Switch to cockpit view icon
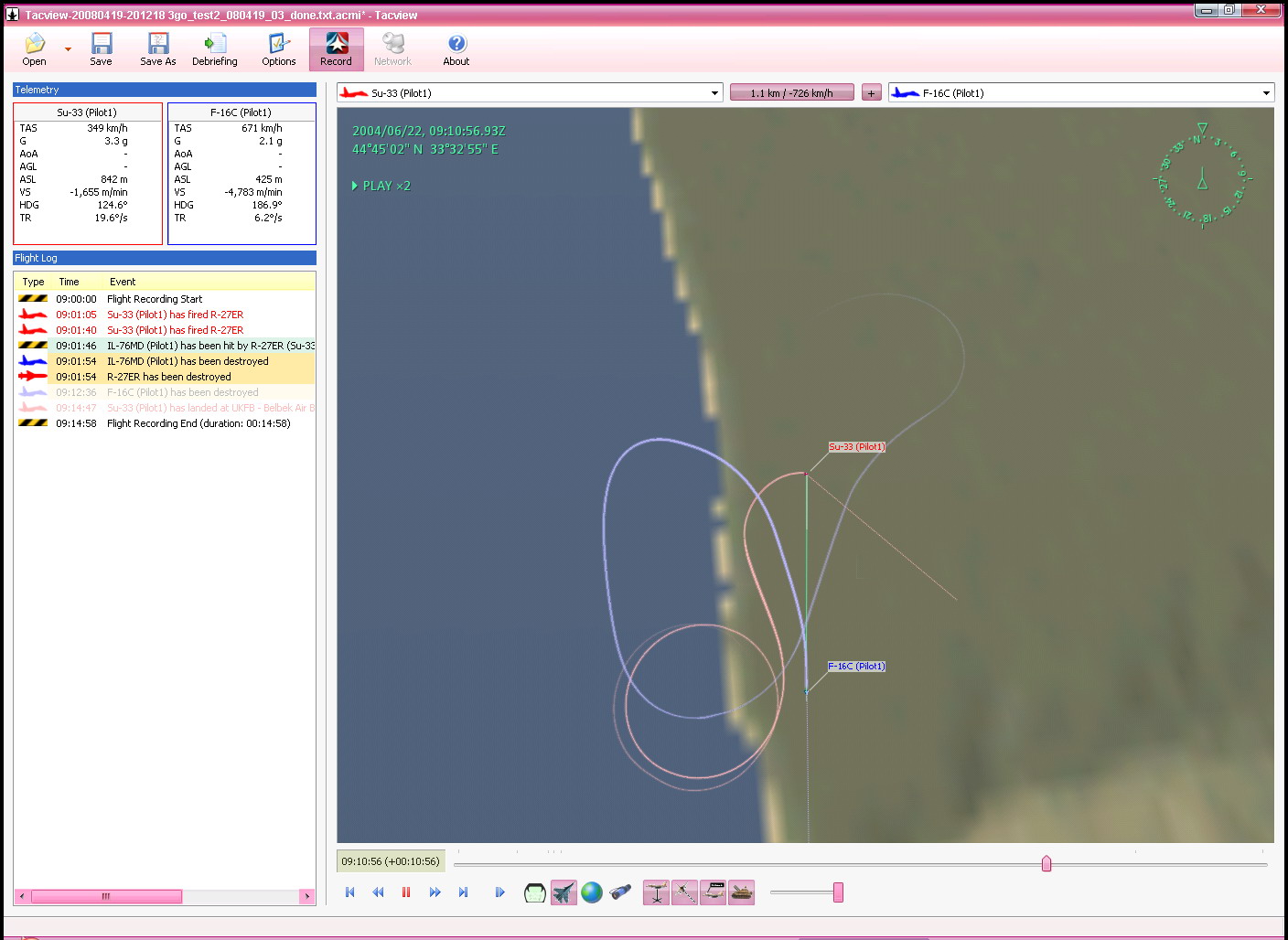The width and height of the screenshot is (1288, 940). [534, 892]
